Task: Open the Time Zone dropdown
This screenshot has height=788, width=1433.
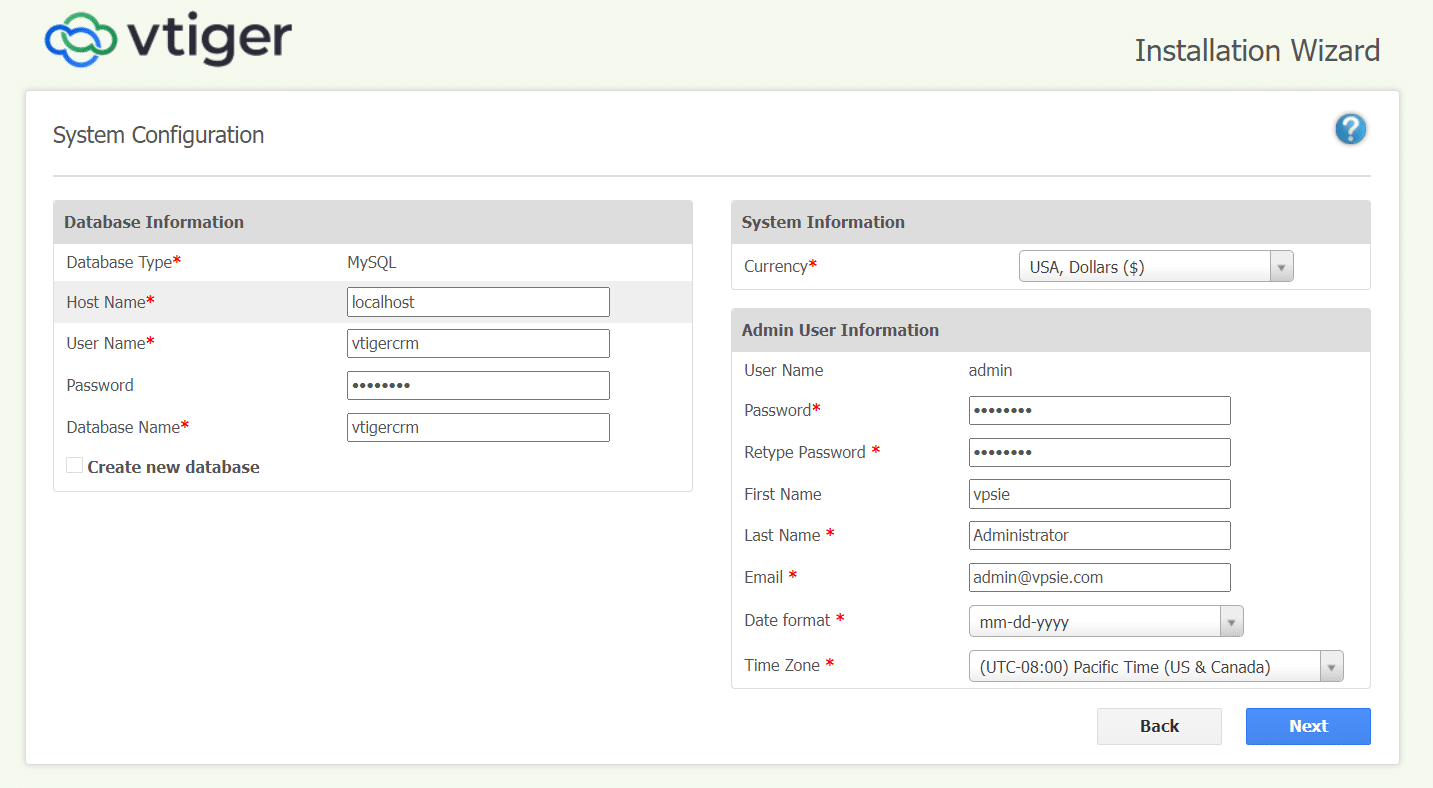Action: point(1156,666)
